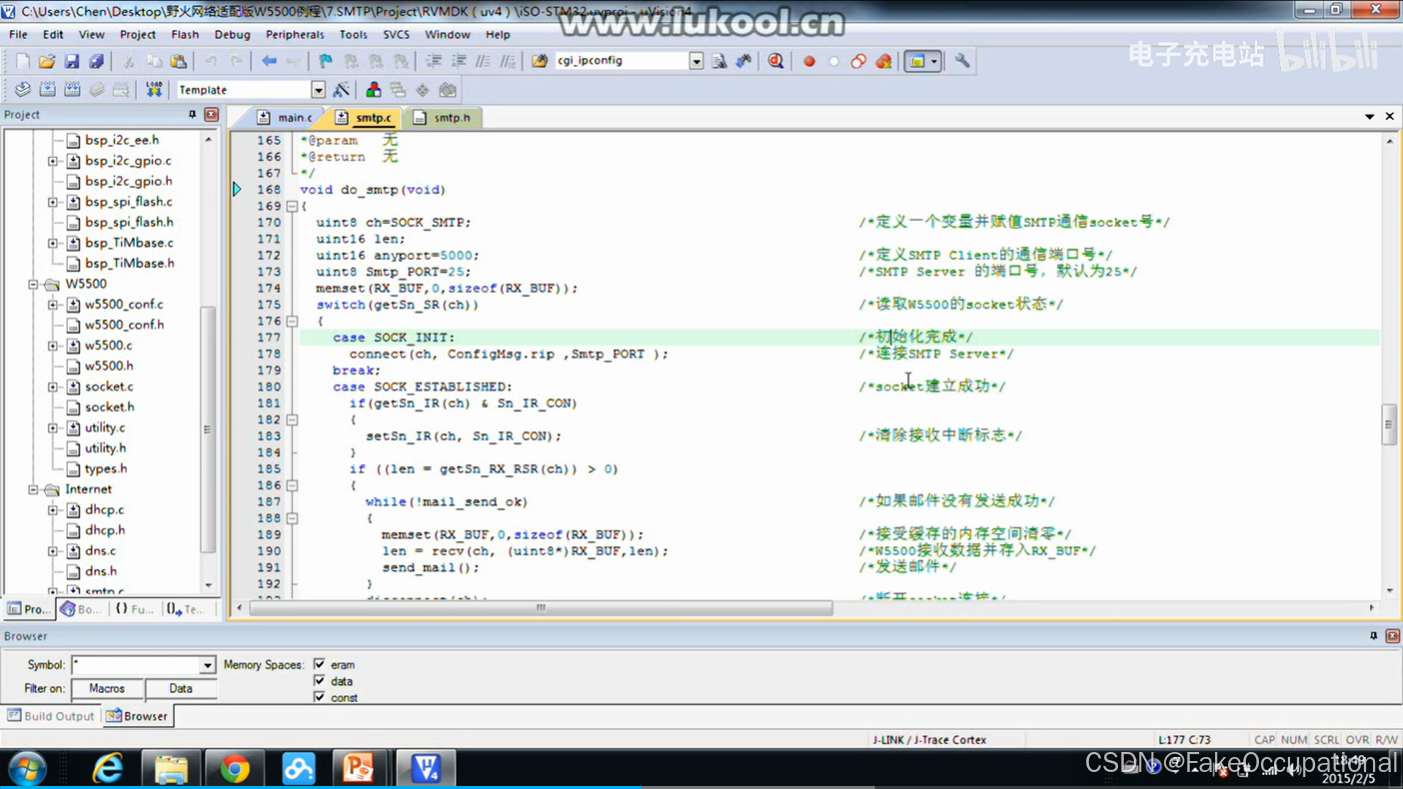Open the Peripherals menu
This screenshot has height=789, width=1403.
(x=295, y=34)
